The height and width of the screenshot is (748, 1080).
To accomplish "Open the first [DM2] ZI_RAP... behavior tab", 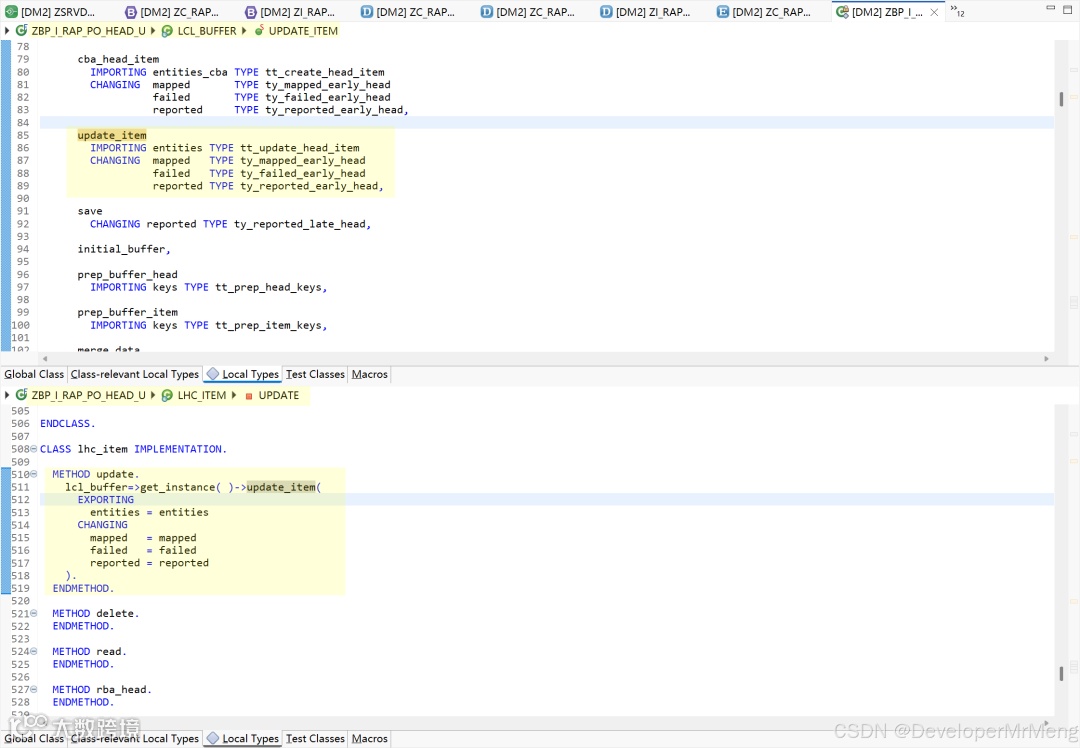I will click(290, 12).
